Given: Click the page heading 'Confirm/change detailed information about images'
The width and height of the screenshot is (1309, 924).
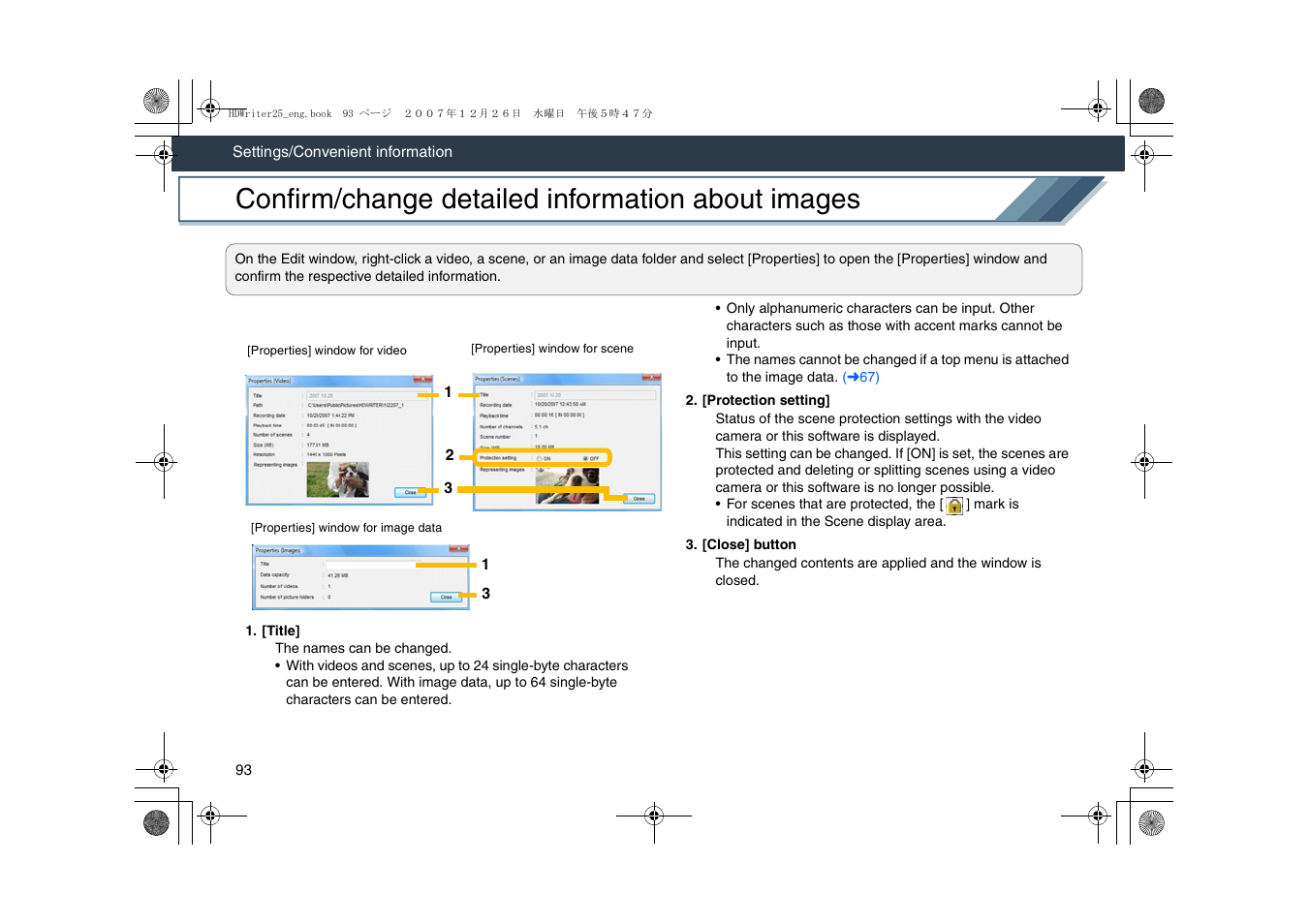Looking at the screenshot, I should click(x=547, y=200).
